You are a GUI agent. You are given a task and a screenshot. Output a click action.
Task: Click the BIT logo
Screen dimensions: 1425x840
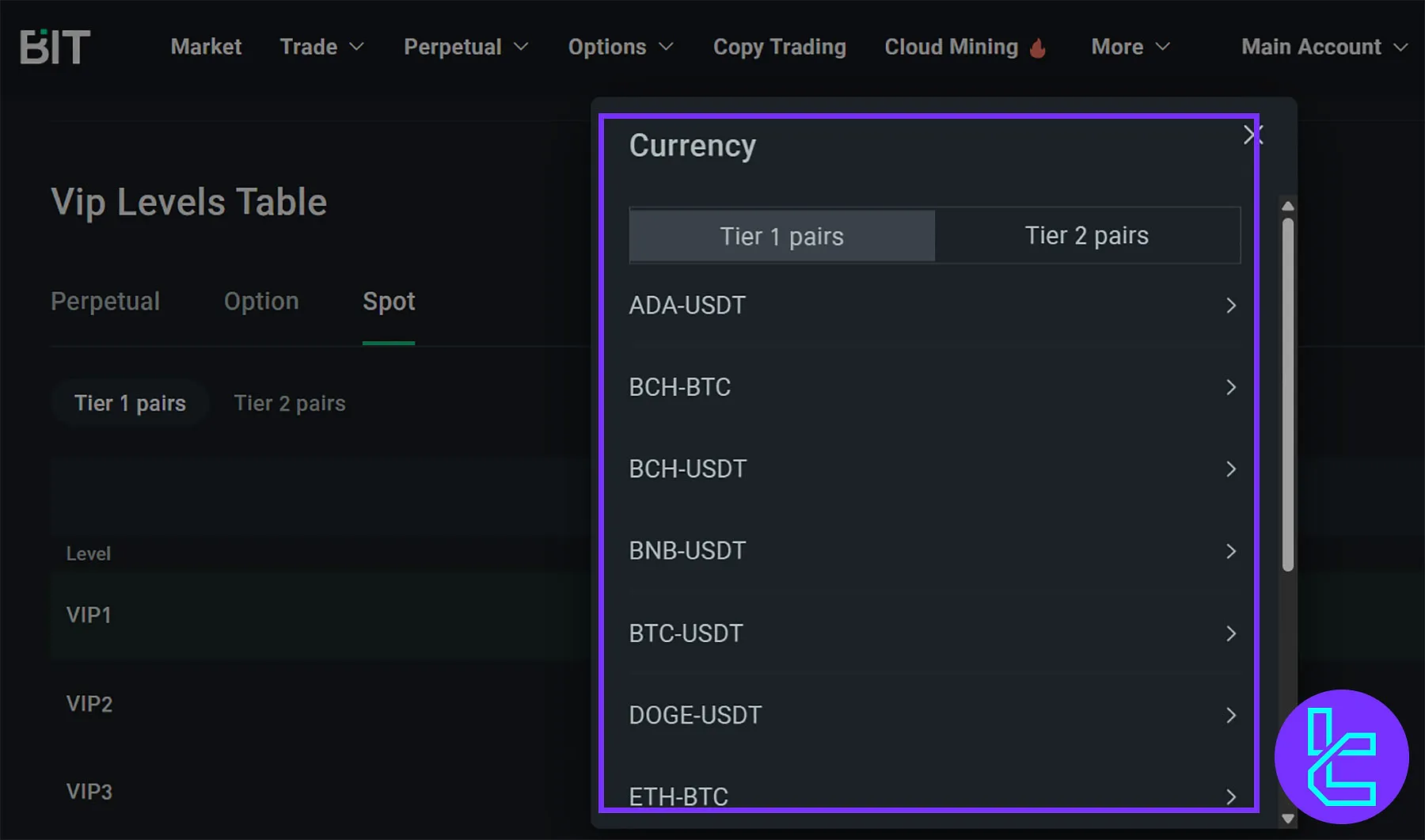55,47
